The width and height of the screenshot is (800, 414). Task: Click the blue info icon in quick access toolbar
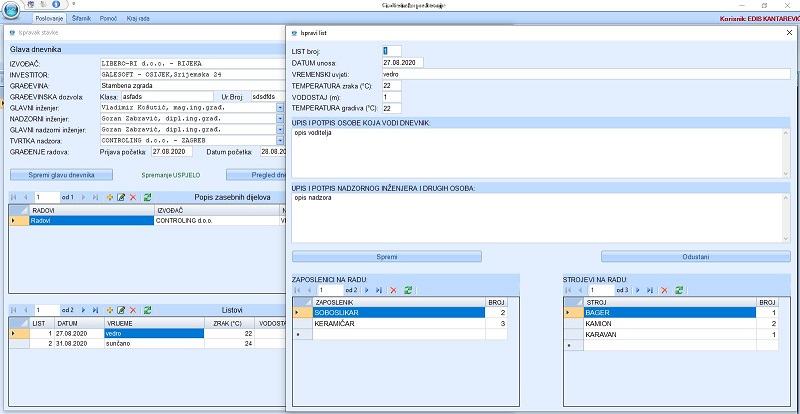[x=58, y=5]
